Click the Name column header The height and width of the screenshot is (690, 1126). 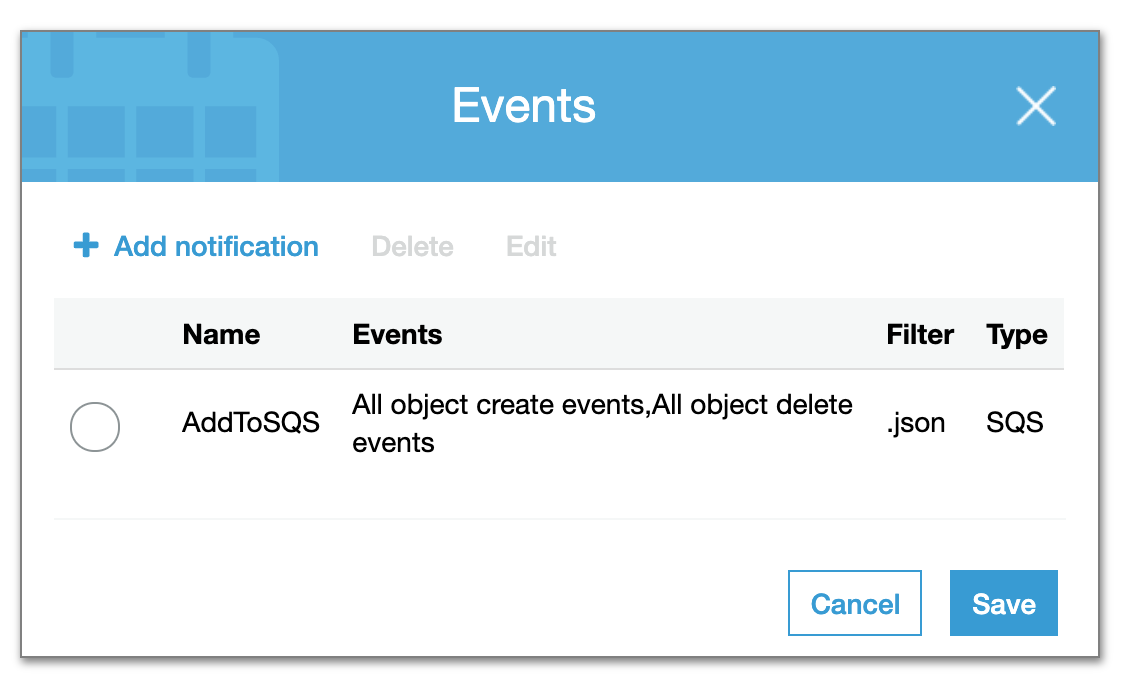(221, 334)
